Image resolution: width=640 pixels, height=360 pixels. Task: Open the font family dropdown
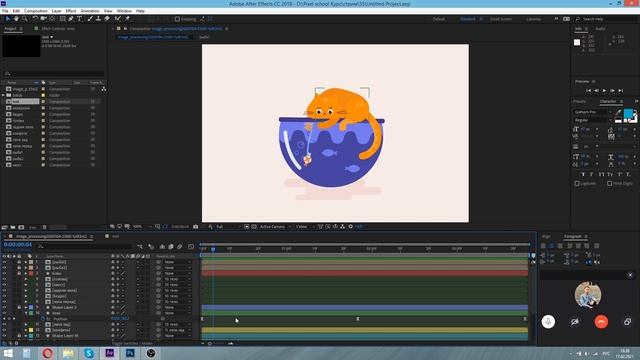(593, 112)
